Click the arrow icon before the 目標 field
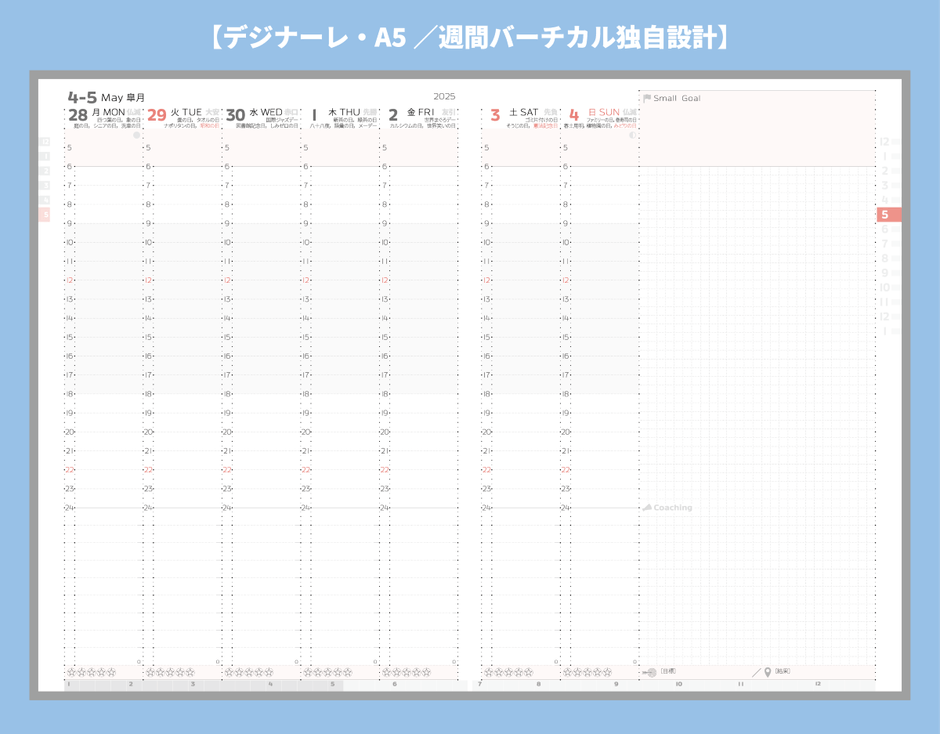 pyautogui.click(x=644, y=673)
